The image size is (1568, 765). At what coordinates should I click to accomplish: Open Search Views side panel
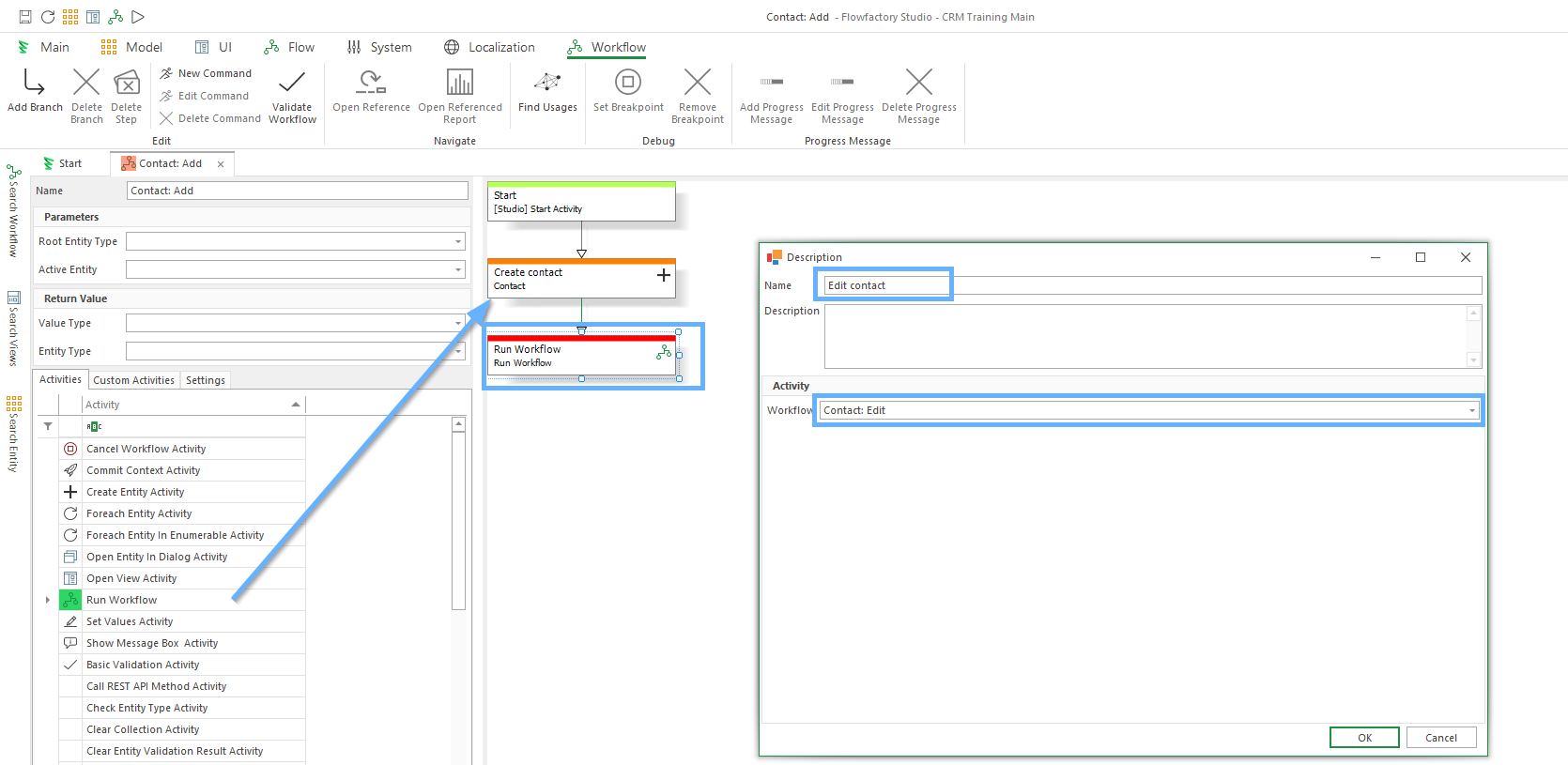point(13,329)
